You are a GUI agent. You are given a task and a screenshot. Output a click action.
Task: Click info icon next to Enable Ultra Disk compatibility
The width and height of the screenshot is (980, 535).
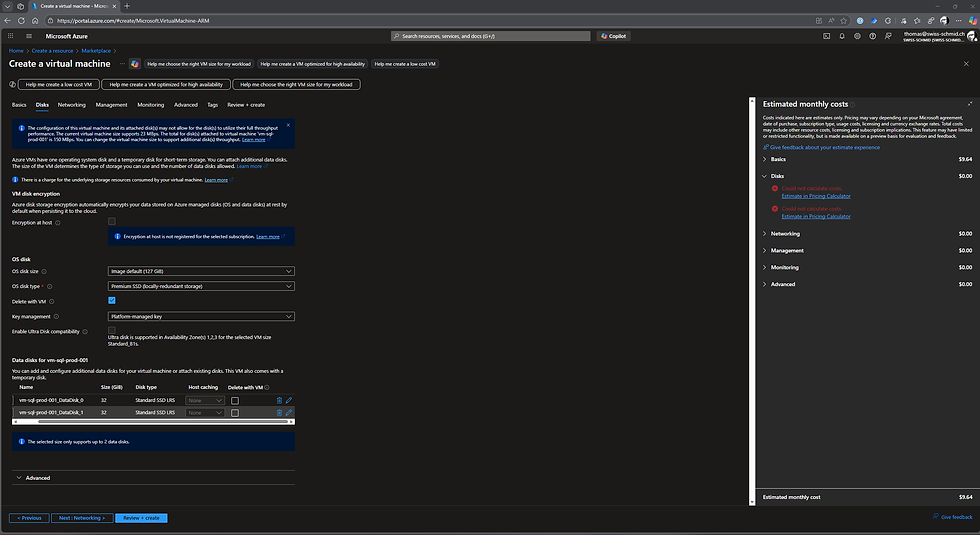[85, 332]
